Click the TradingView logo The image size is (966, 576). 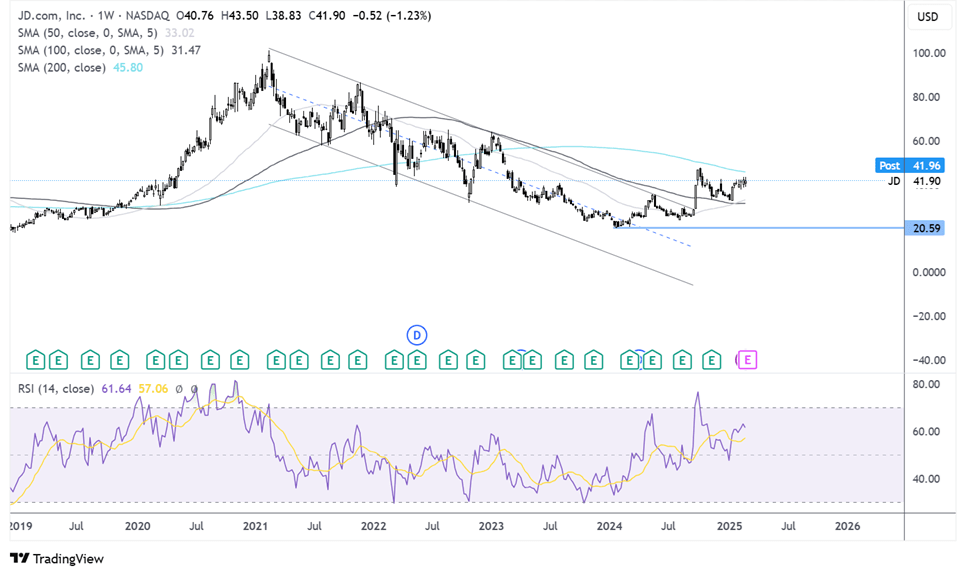[x=57, y=559]
